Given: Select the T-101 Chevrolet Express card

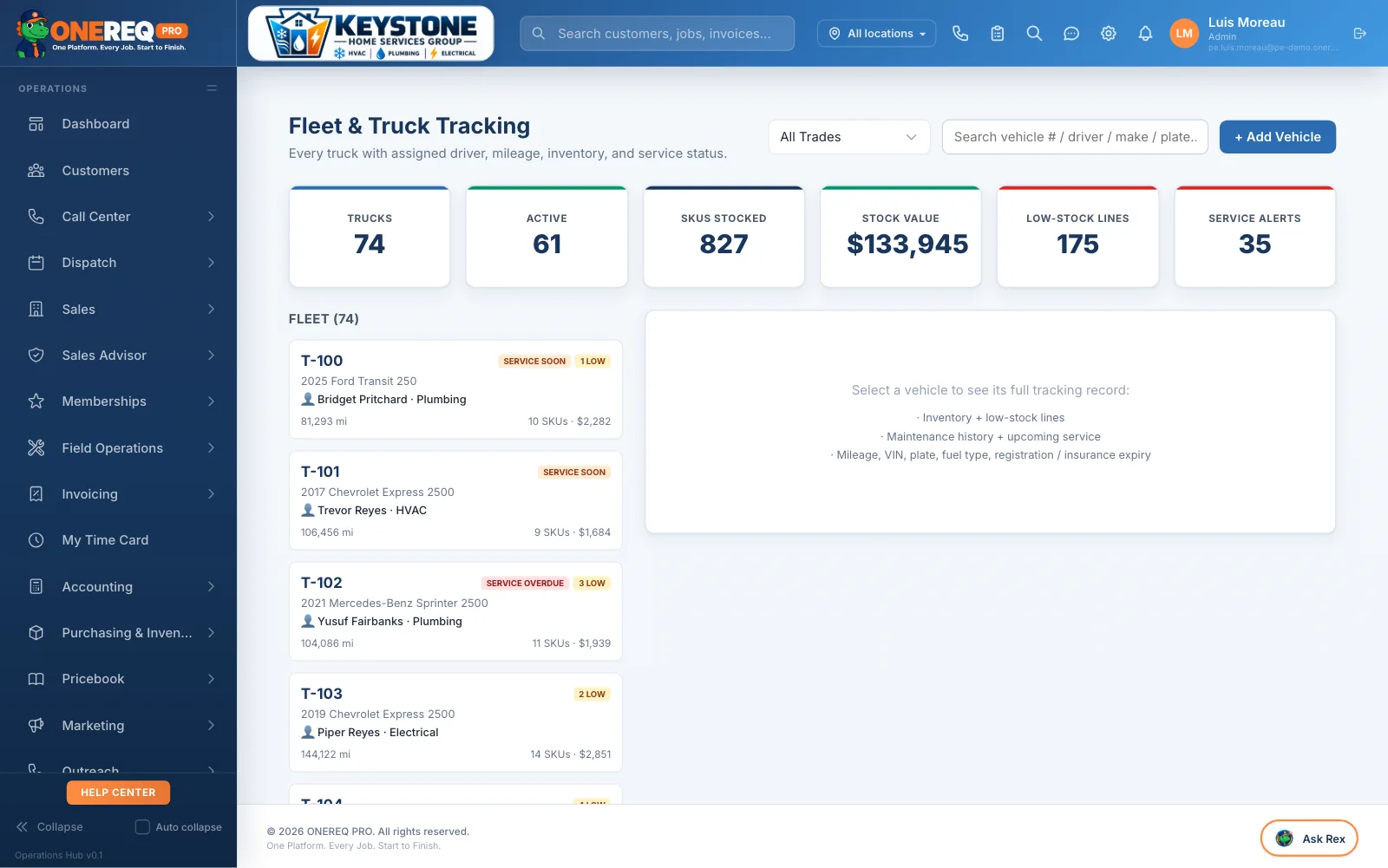Looking at the screenshot, I should click(455, 500).
